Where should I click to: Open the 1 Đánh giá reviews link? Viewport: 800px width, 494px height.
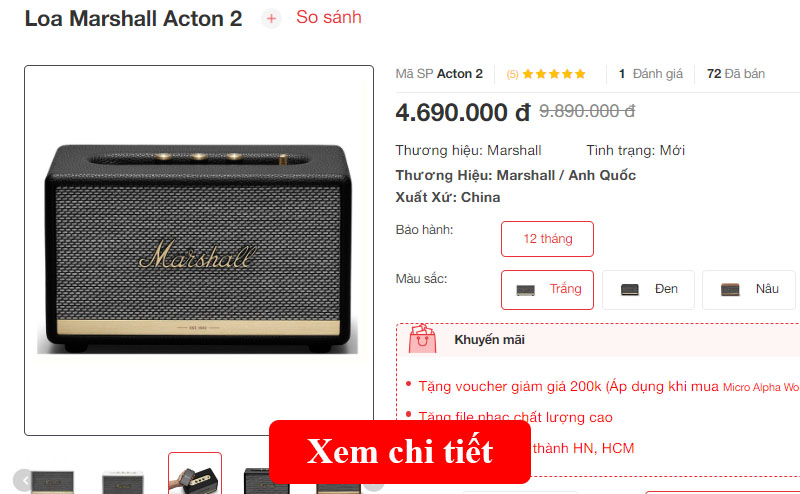(x=651, y=74)
